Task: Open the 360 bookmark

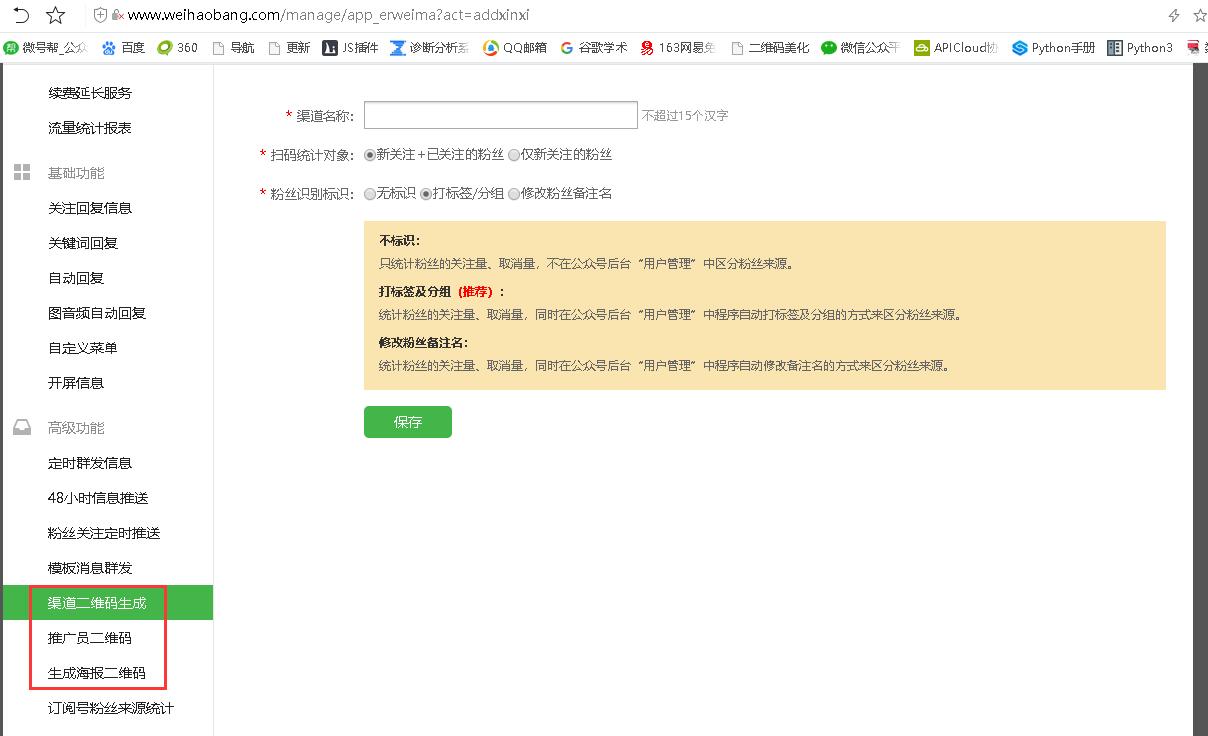Action: click(x=178, y=47)
